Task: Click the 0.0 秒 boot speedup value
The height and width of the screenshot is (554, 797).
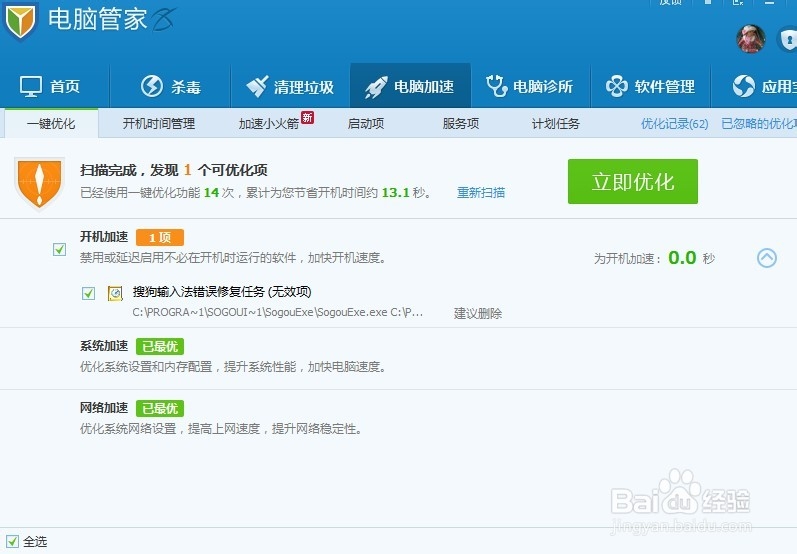Action: click(x=691, y=258)
